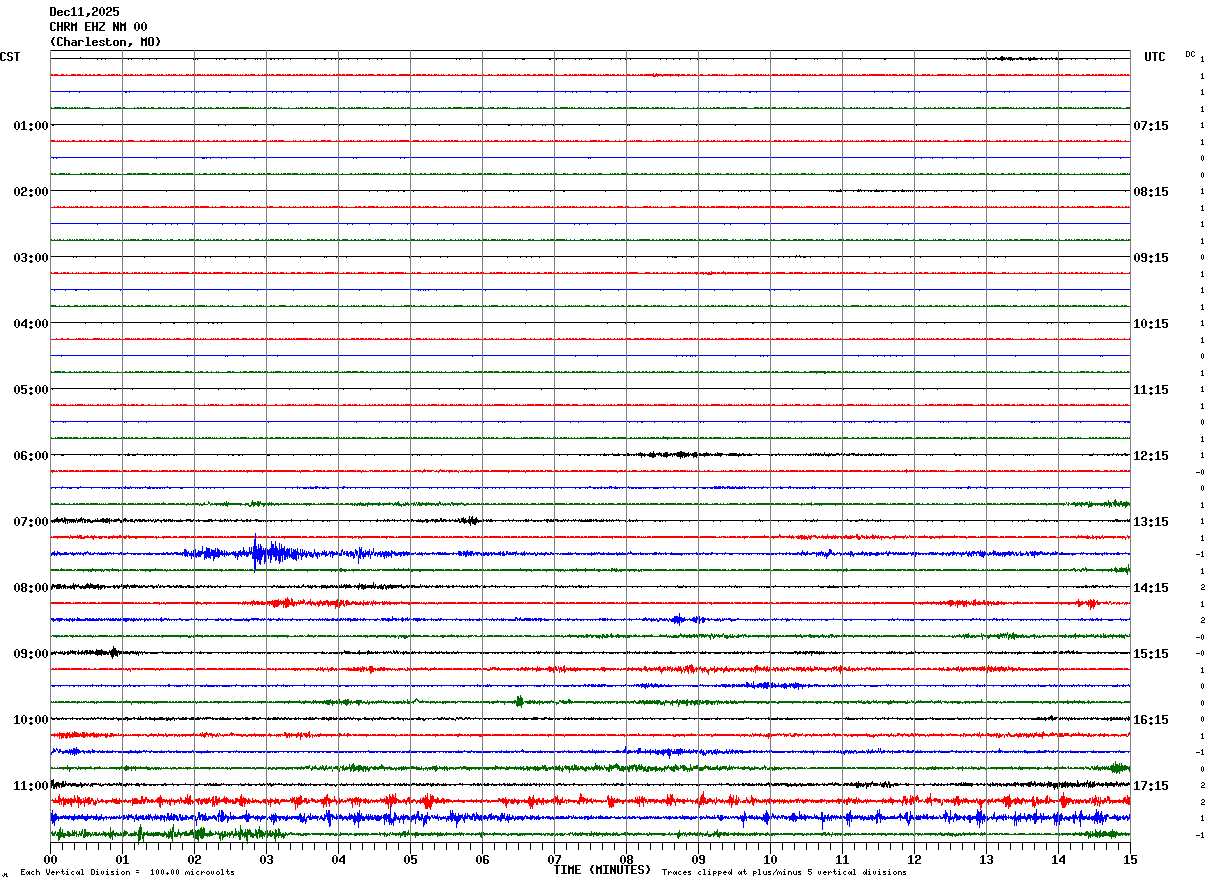Click the 13:15 UTC time label
The image size is (1210, 886).
point(1151,522)
